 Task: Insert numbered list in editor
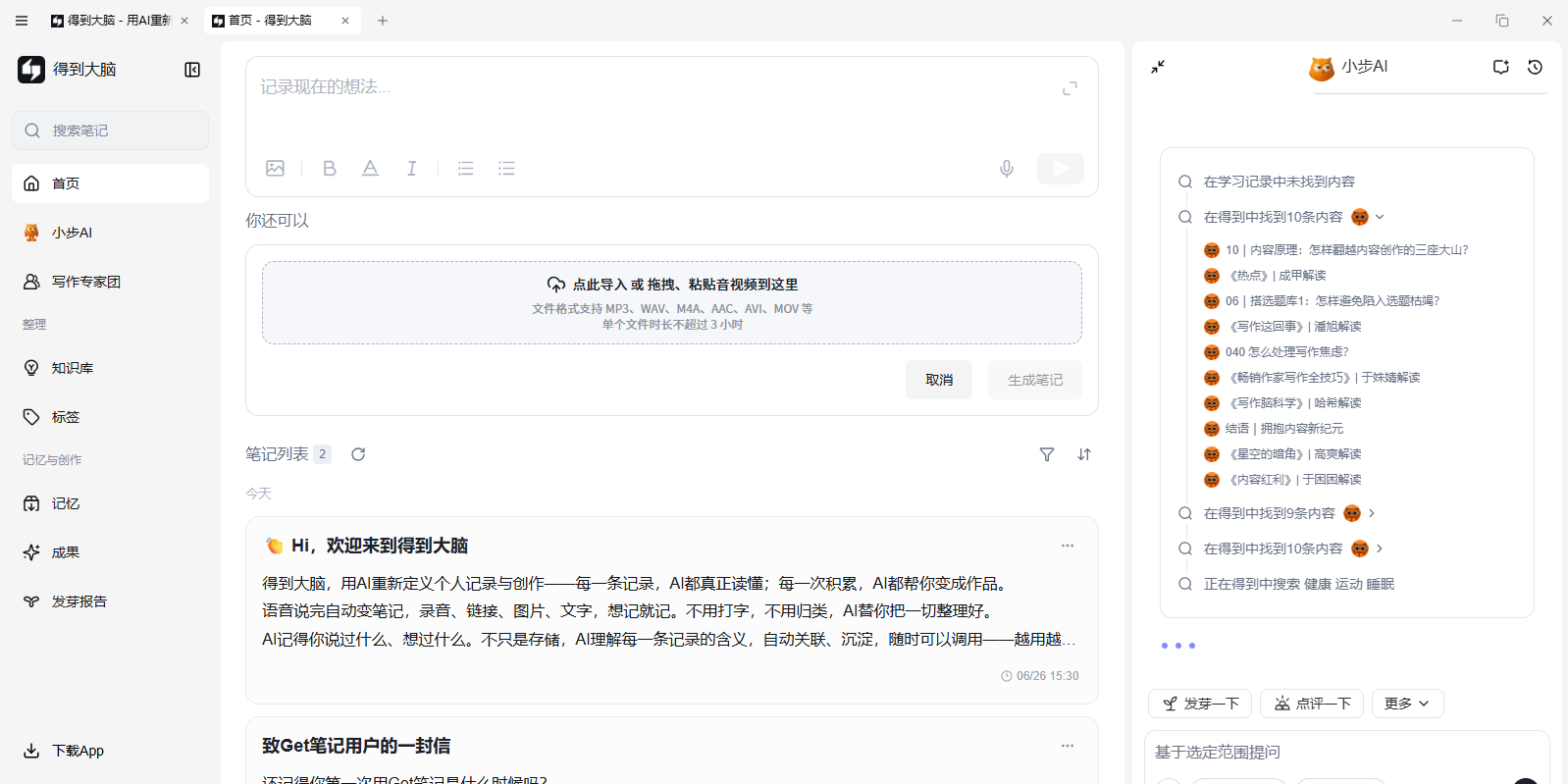pos(466,169)
